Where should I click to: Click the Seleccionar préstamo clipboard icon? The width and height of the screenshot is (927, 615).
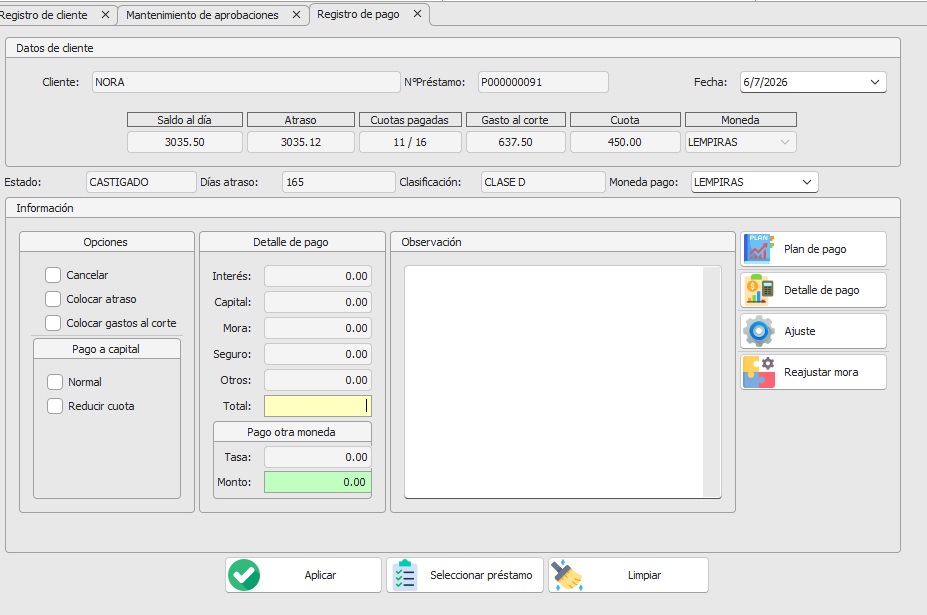point(405,575)
